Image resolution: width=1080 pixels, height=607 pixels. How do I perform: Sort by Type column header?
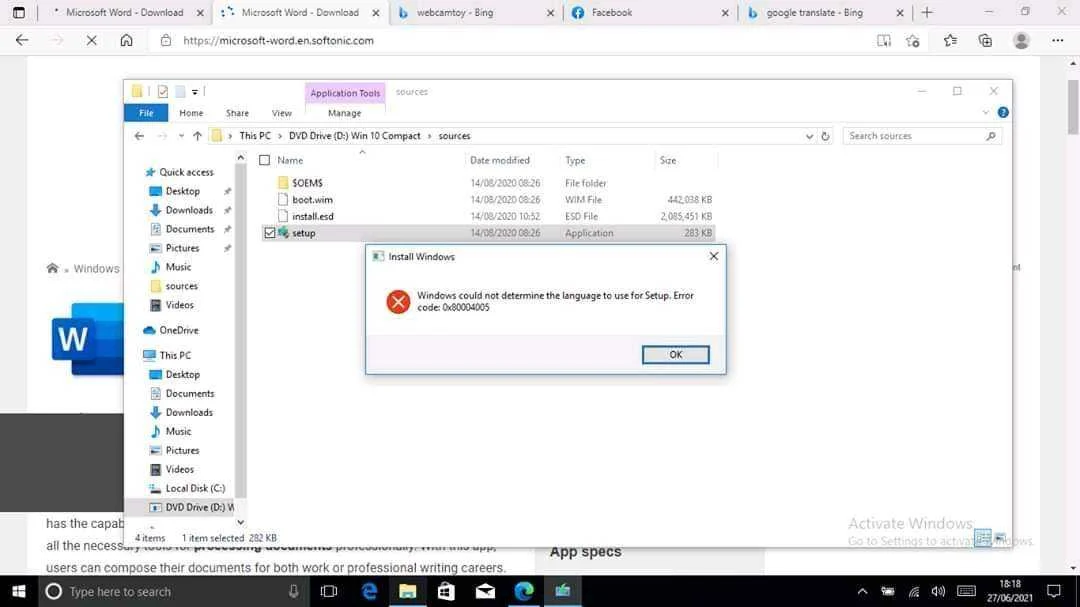(575, 160)
